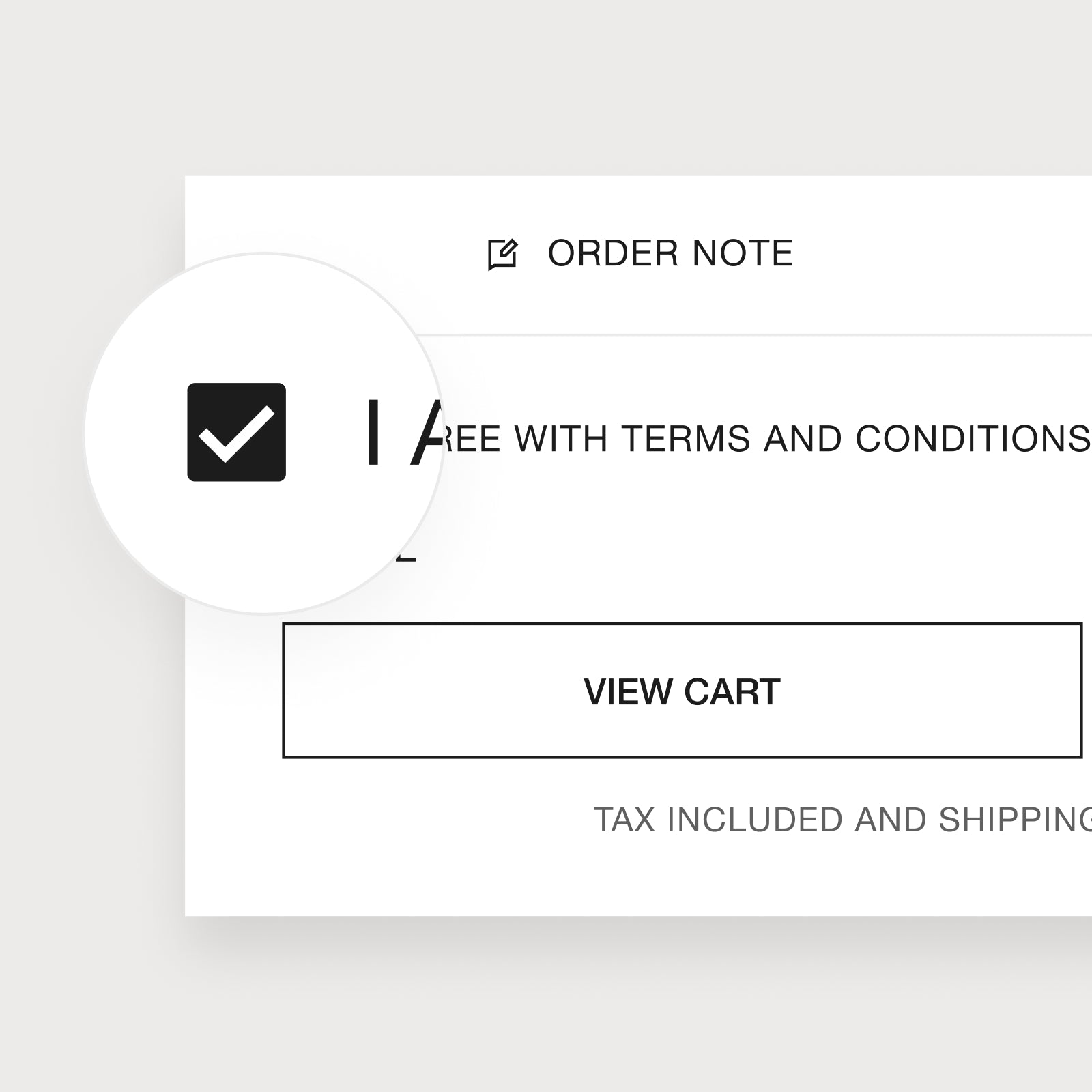Image resolution: width=1092 pixels, height=1092 pixels.
Task: Click the word AND in the tax shipping note
Action: click(x=890, y=820)
